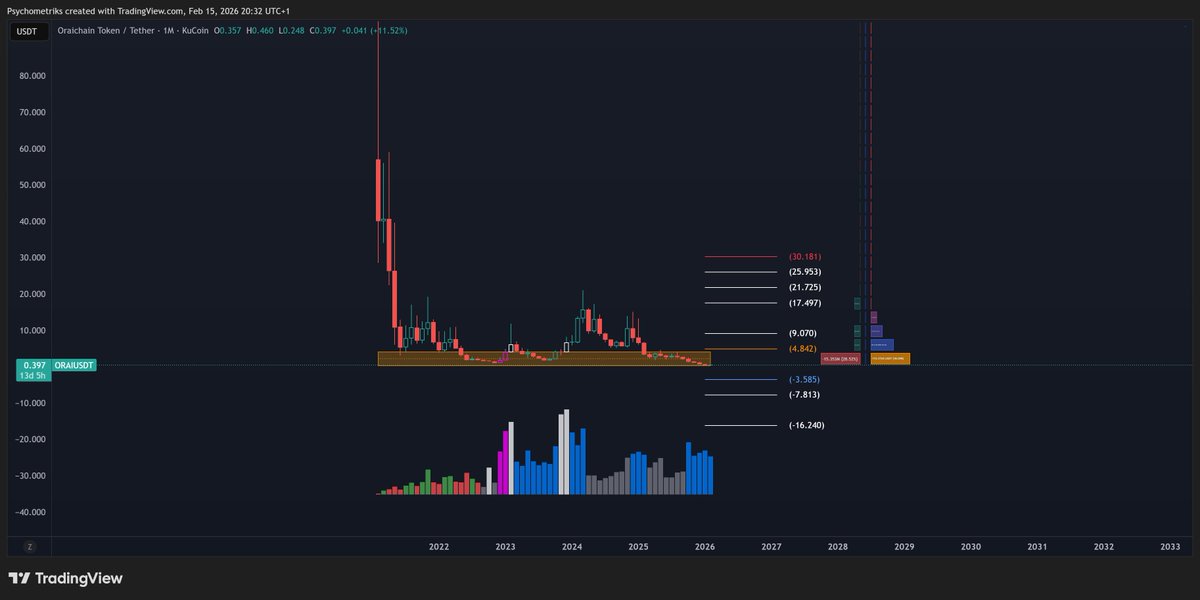Click the -40.000 price axis label

[x=30, y=512]
